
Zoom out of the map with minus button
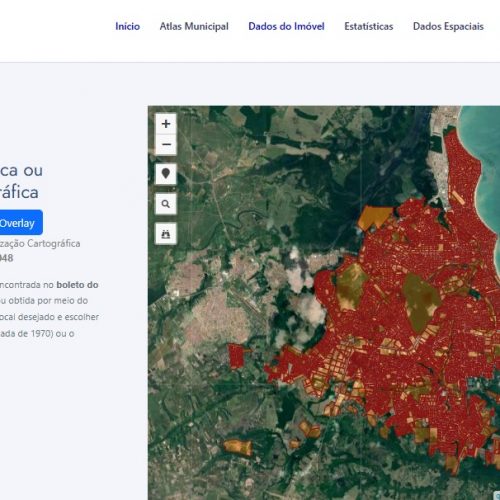click(x=166, y=145)
